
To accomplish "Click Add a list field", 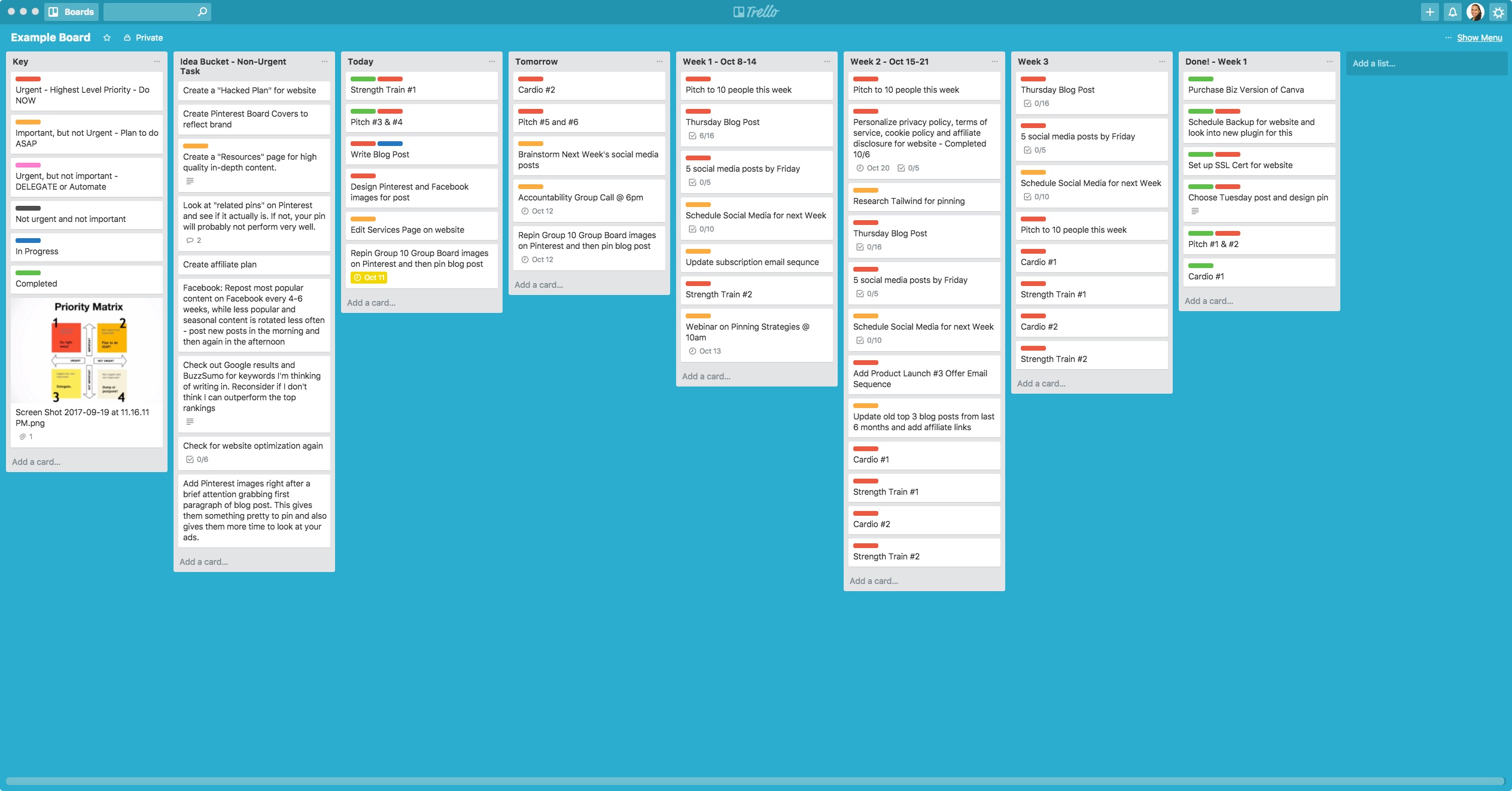I will click(1426, 63).
